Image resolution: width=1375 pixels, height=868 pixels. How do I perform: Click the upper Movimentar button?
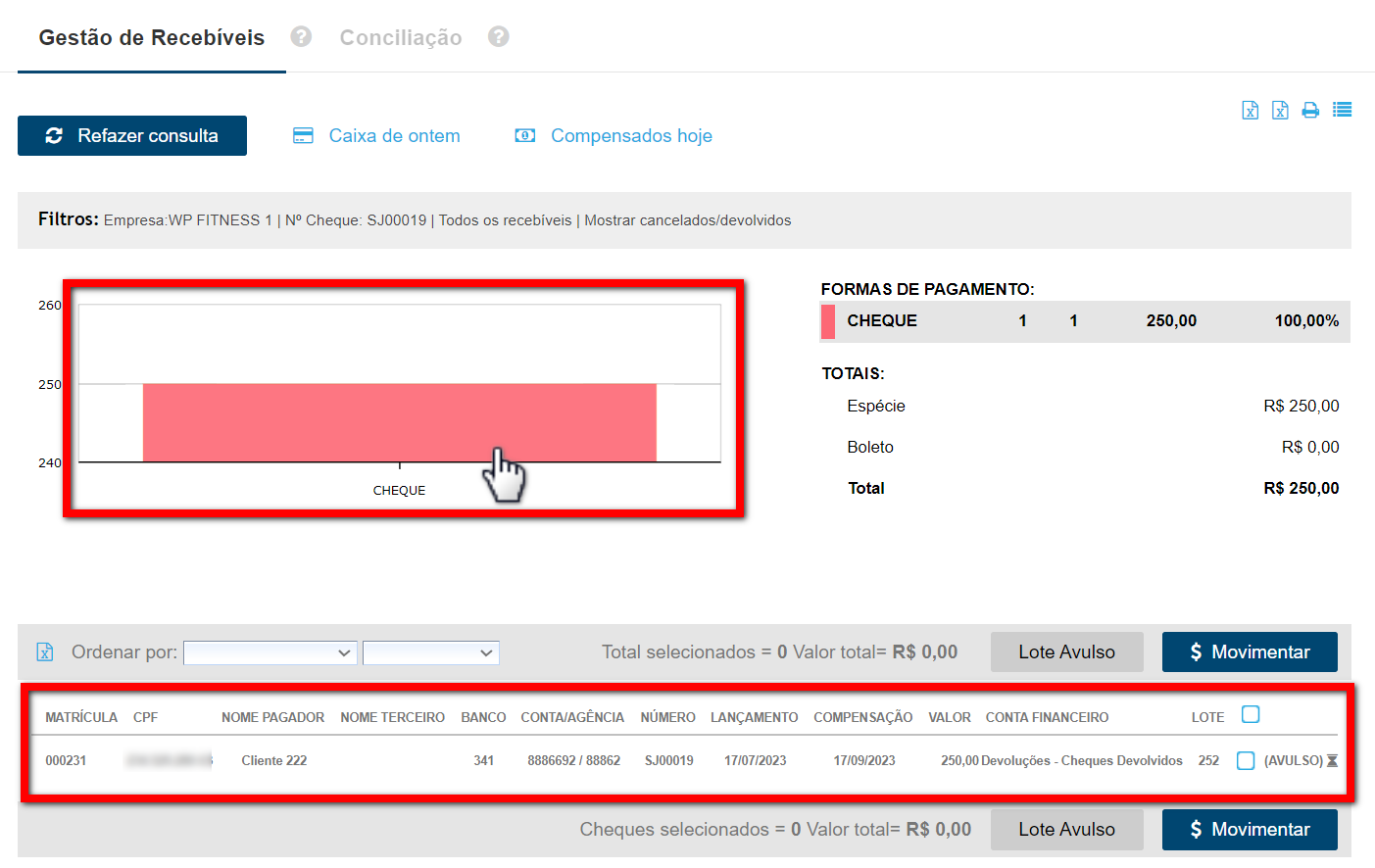click(1250, 652)
